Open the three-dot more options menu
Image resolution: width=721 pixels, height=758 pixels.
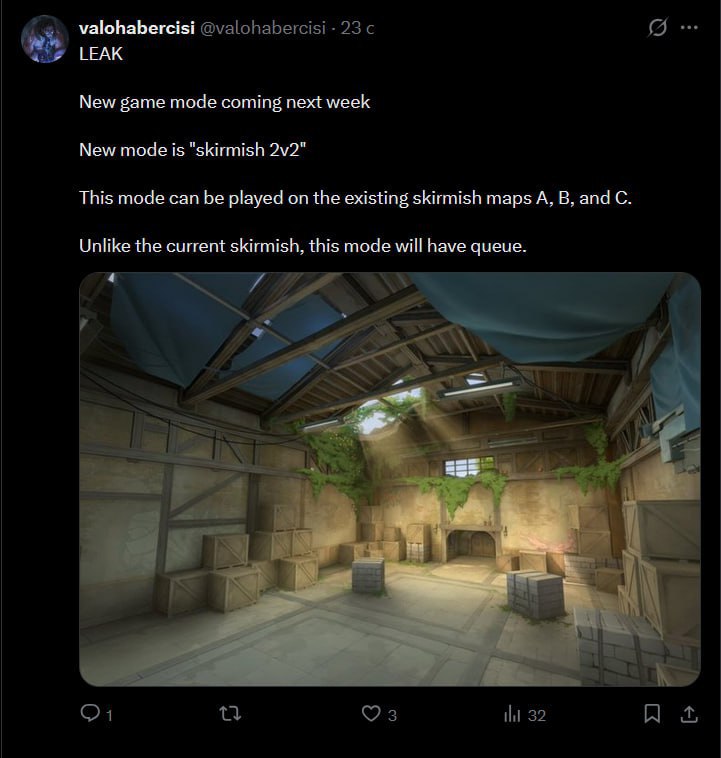click(689, 27)
